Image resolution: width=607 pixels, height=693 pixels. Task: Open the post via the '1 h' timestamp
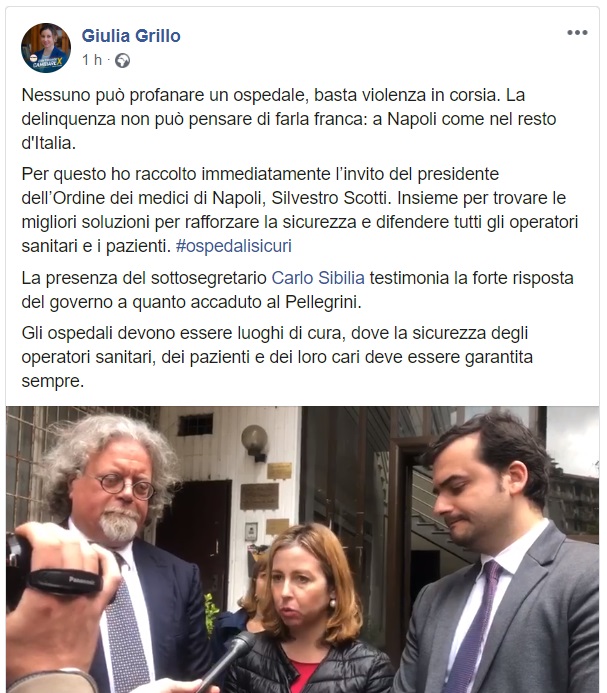[x=92, y=60]
